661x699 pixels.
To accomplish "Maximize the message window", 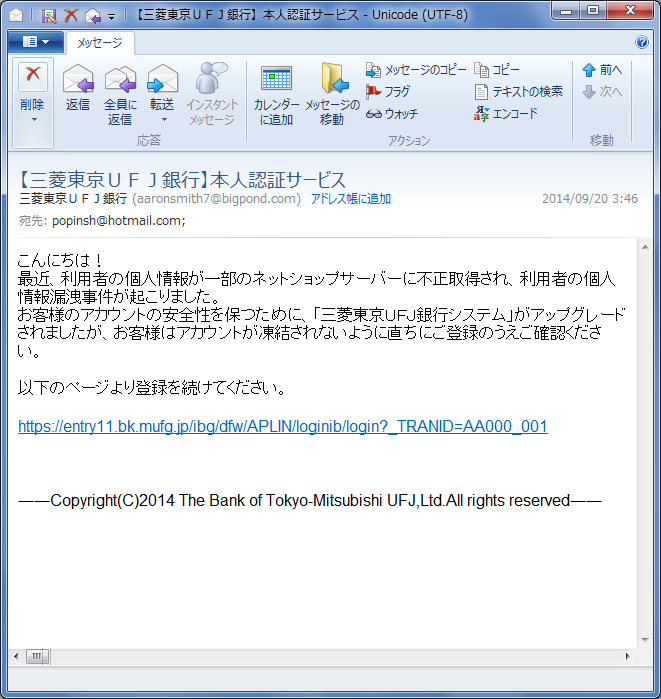I will tap(593, 11).
